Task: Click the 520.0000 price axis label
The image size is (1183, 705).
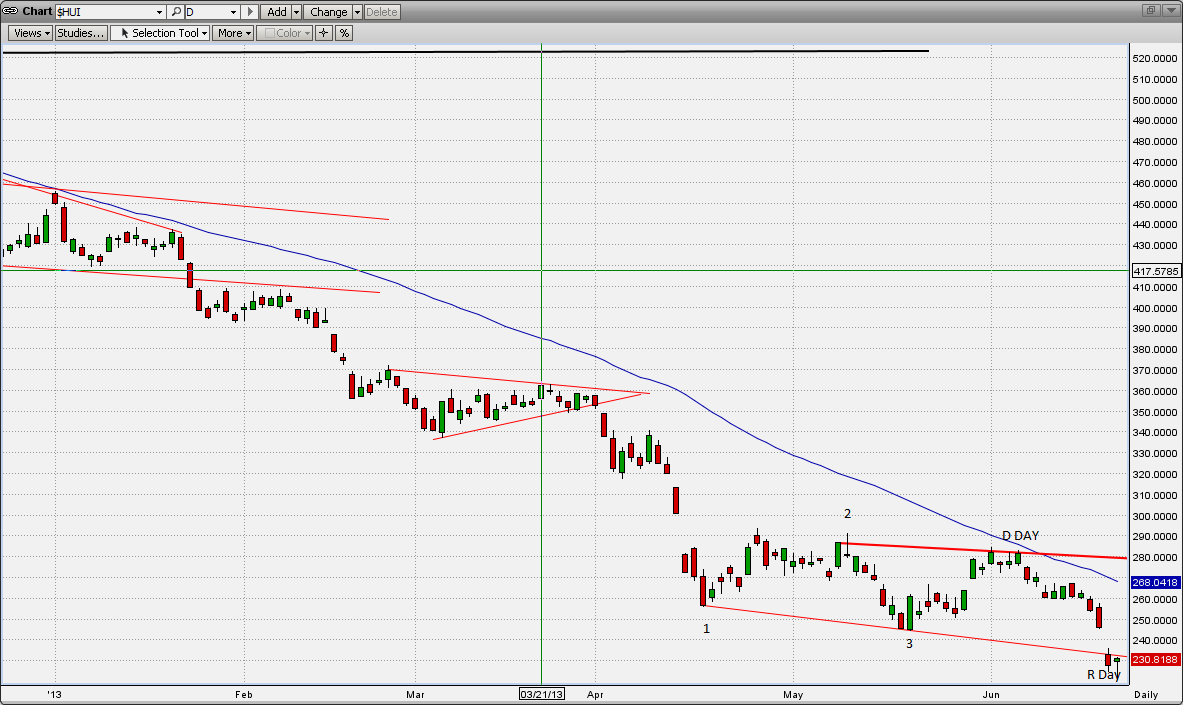Action: 1156,58
